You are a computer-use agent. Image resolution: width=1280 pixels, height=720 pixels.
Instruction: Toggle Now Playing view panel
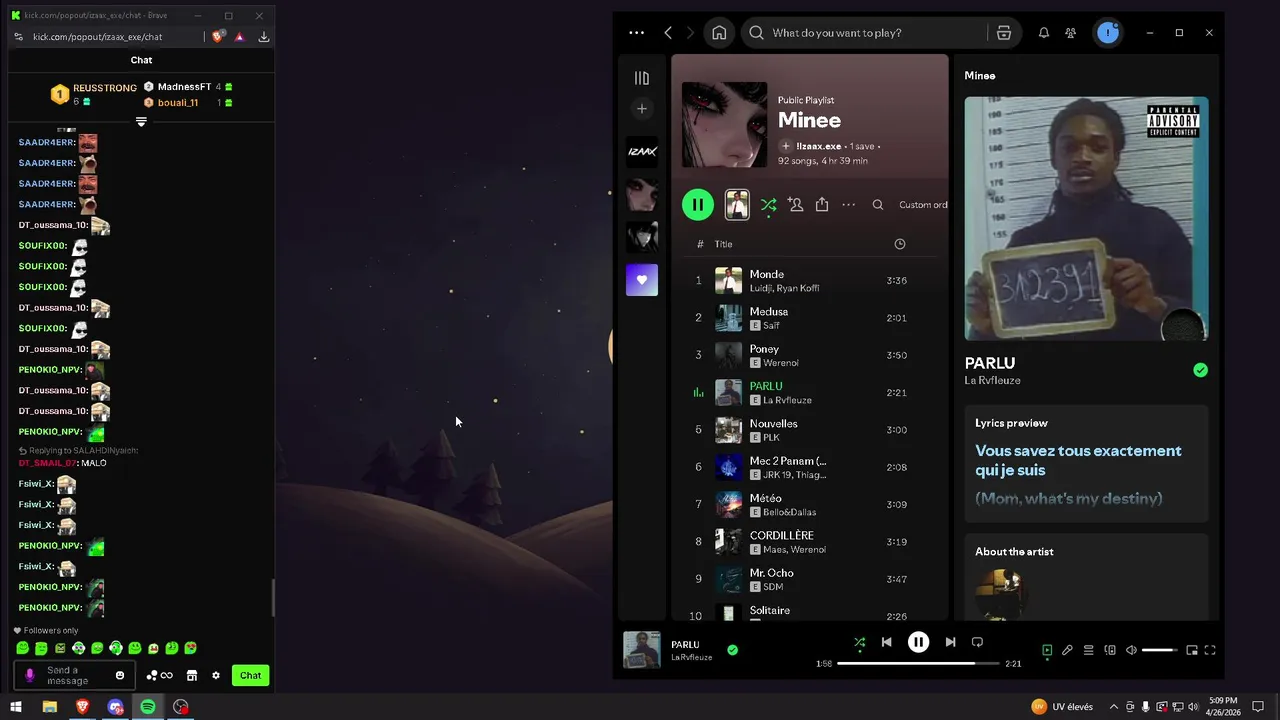(x=1047, y=650)
